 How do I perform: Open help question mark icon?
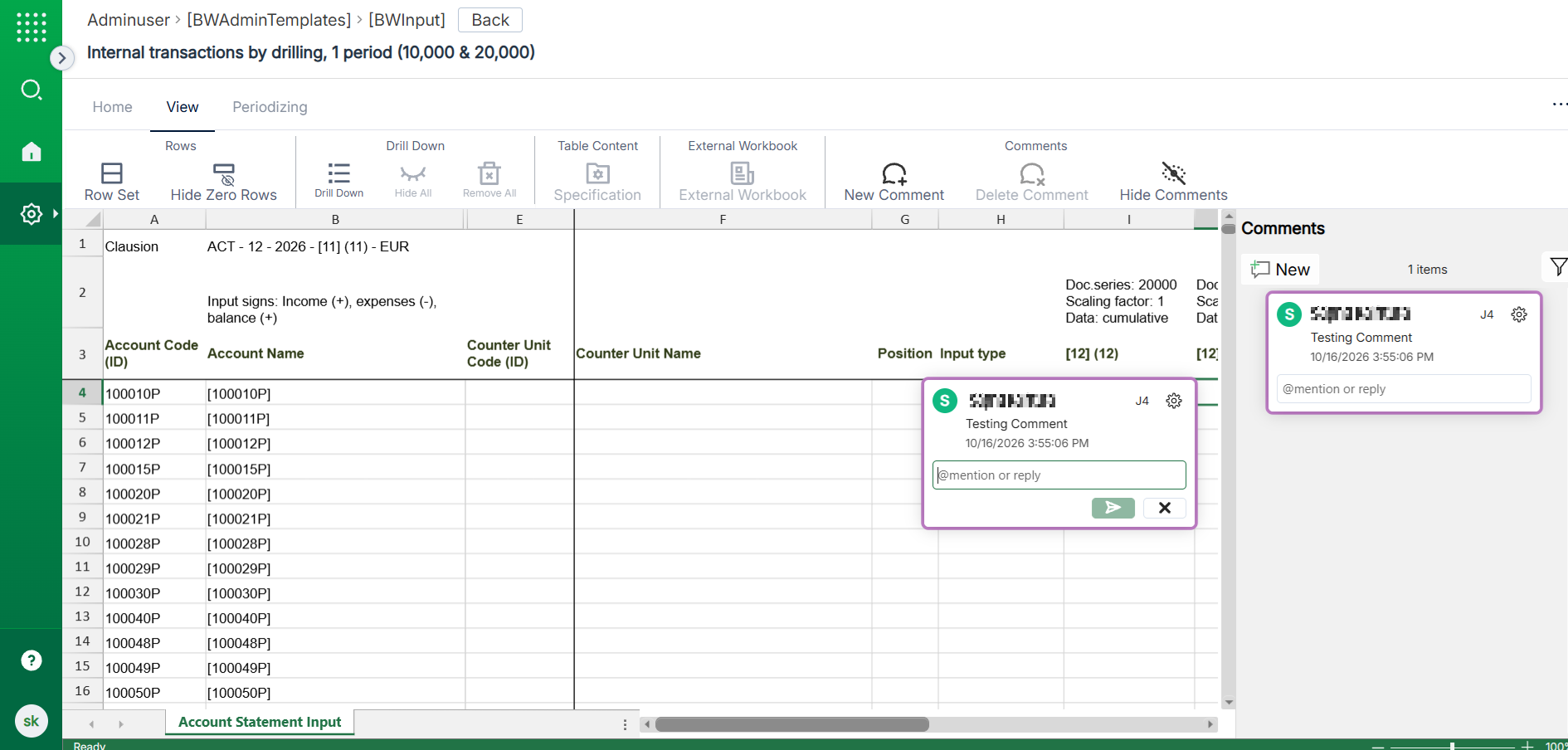(31, 660)
